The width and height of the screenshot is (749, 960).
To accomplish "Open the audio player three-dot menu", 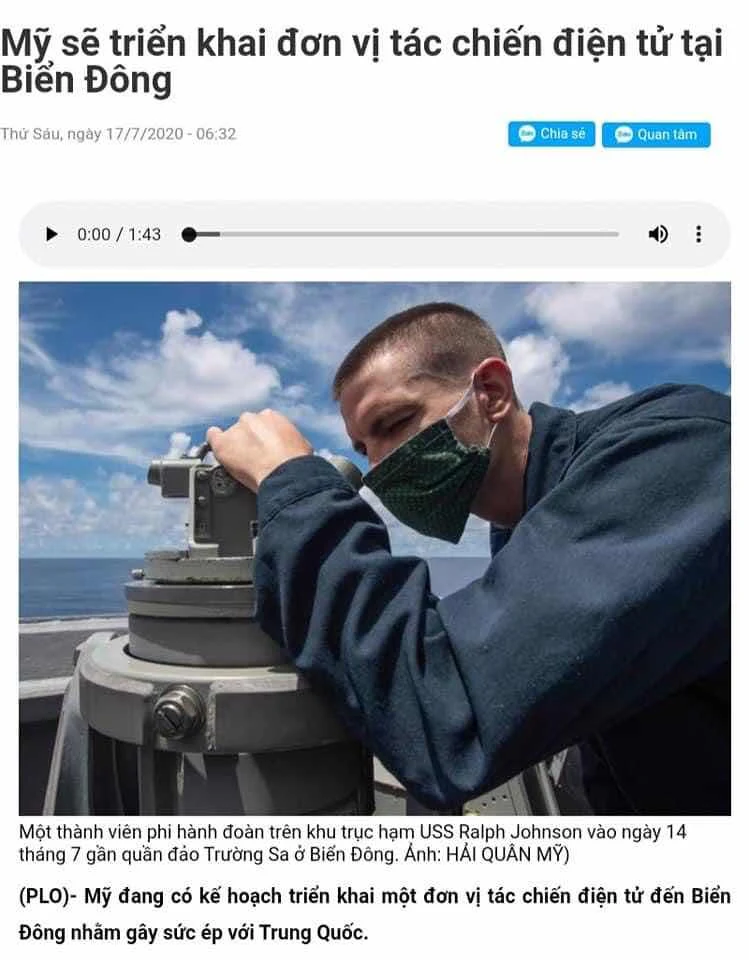I will (x=698, y=234).
